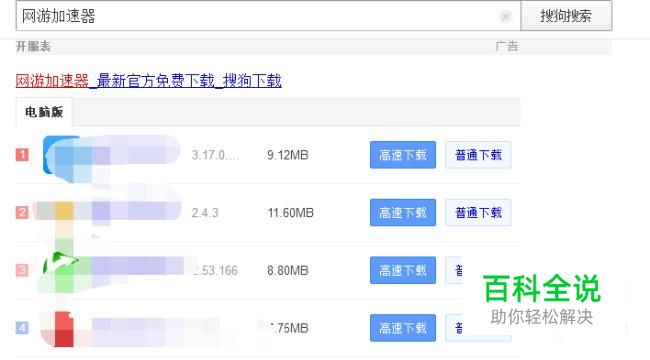Select the 电脑版 tab

pyautogui.click(x=44, y=112)
